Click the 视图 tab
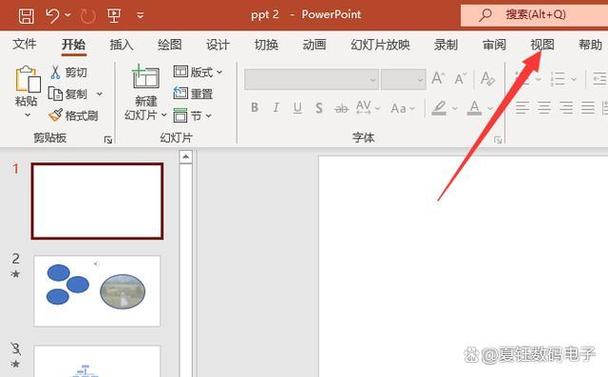Viewport: 608px width, 377px height. pyautogui.click(x=542, y=45)
